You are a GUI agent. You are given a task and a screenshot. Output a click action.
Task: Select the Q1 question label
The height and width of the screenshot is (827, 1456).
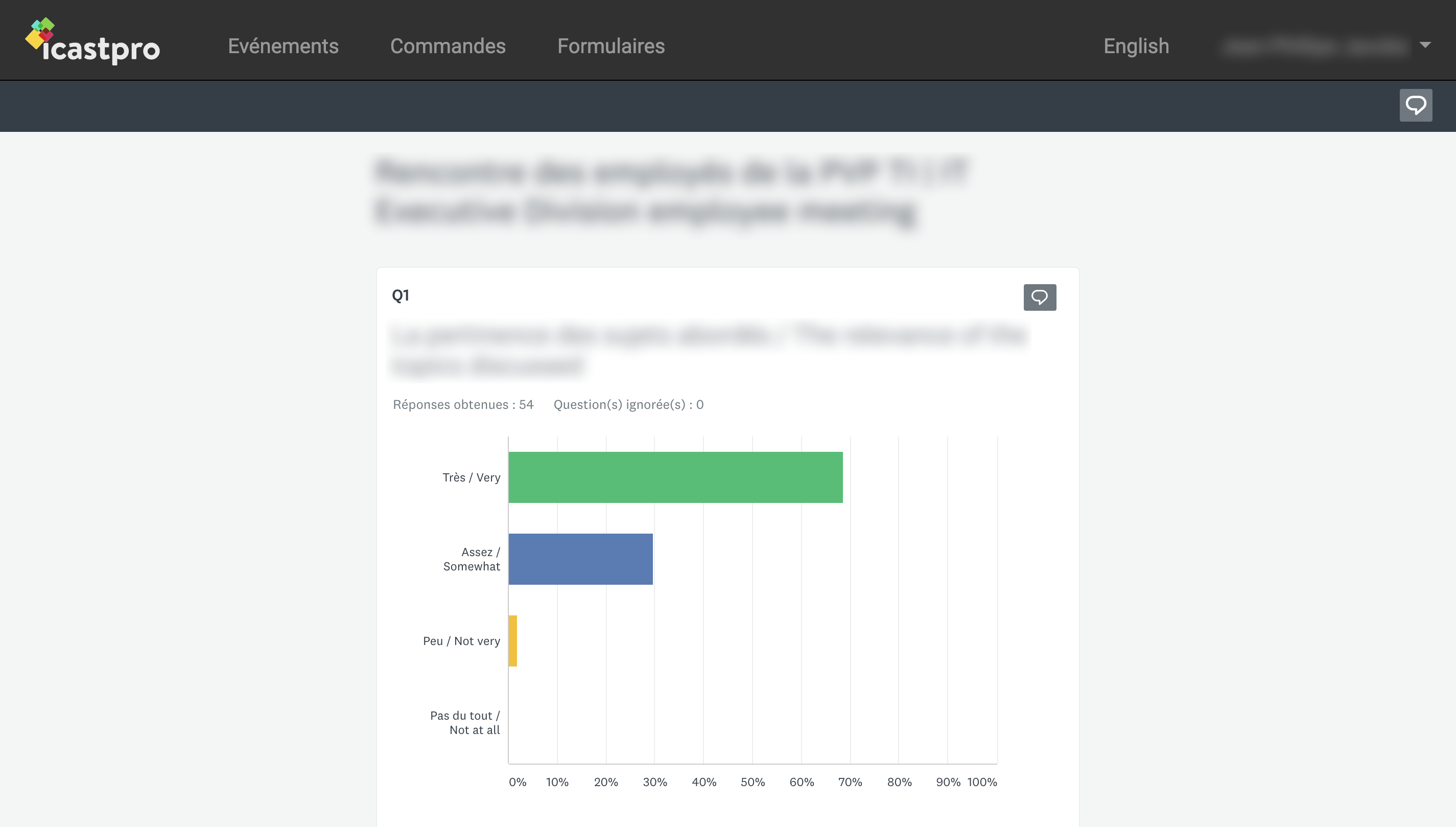pyautogui.click(x=401, y=295)
